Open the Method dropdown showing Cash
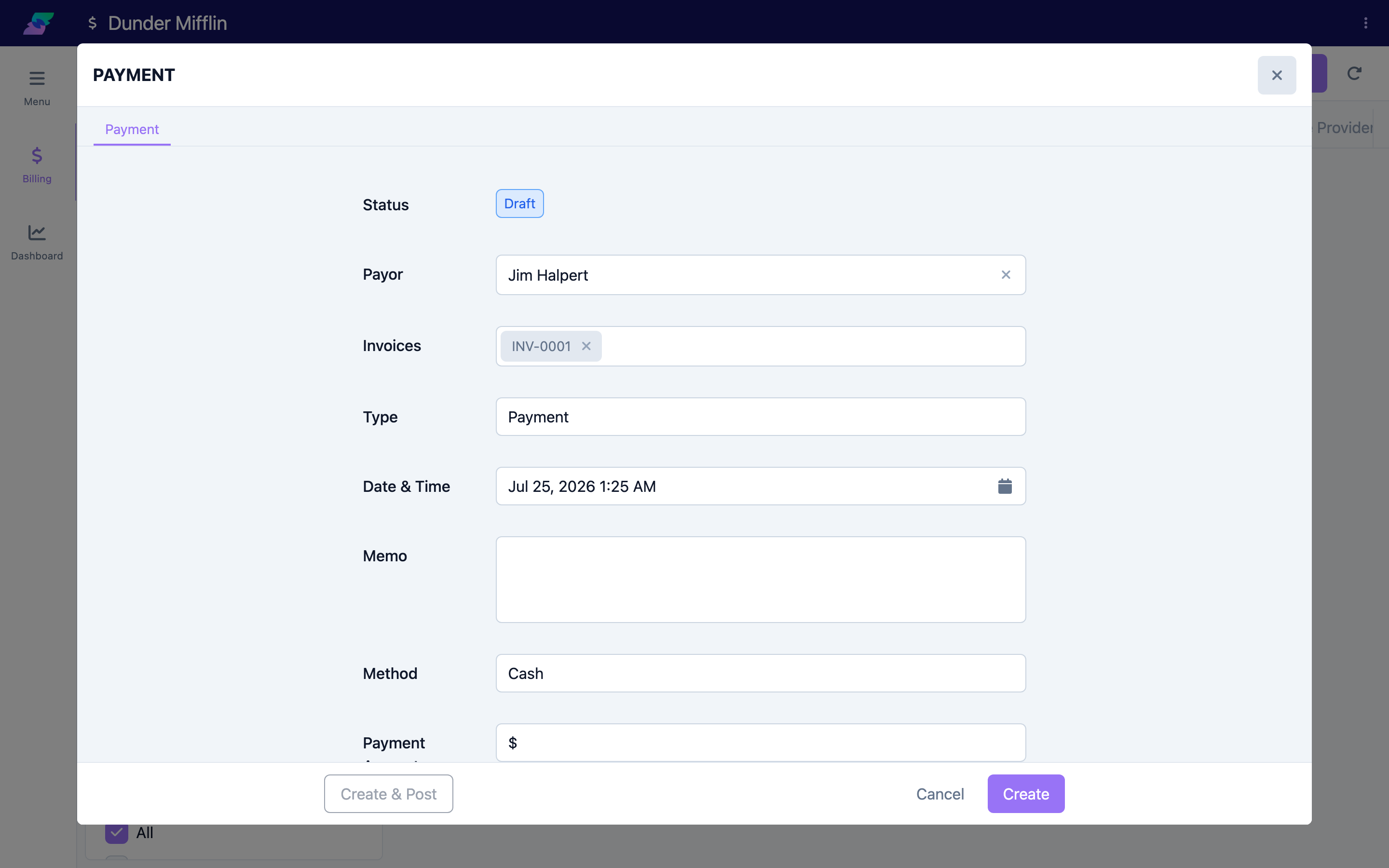The width and height of the screenshot is (1389, 868). (761, 673)
